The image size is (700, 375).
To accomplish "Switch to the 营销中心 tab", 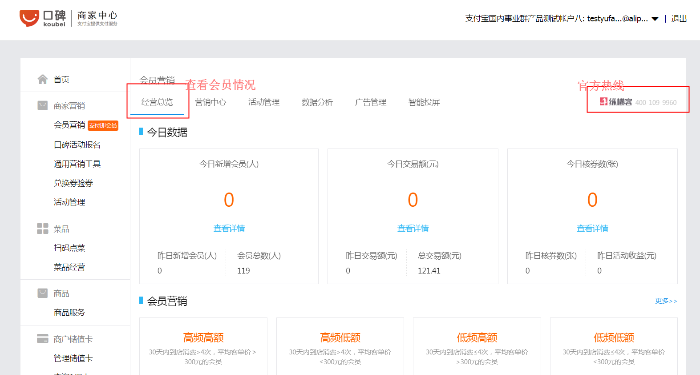I will point(210,102).
